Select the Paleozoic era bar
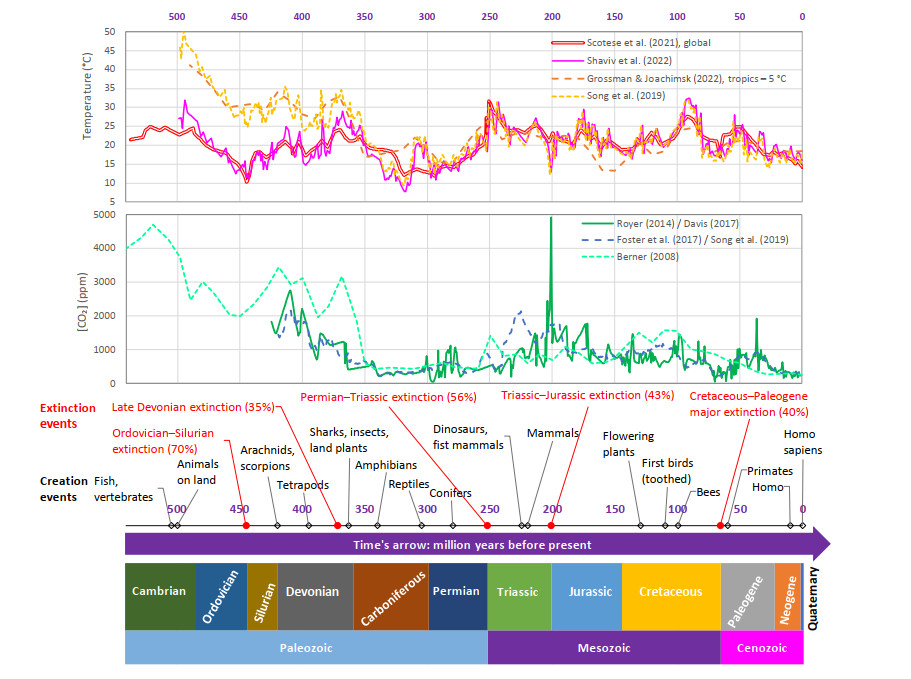 [305, 648]
